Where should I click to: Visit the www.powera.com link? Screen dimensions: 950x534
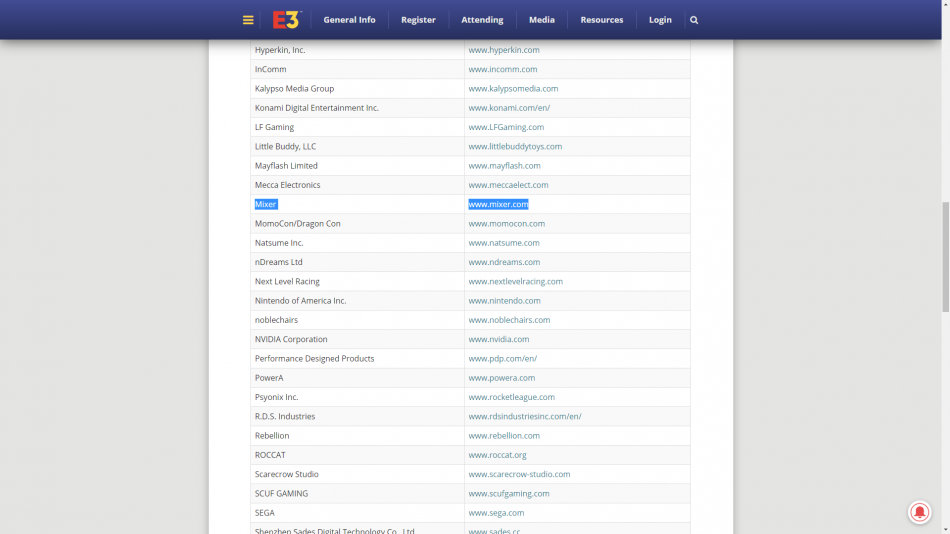(502, 378)
